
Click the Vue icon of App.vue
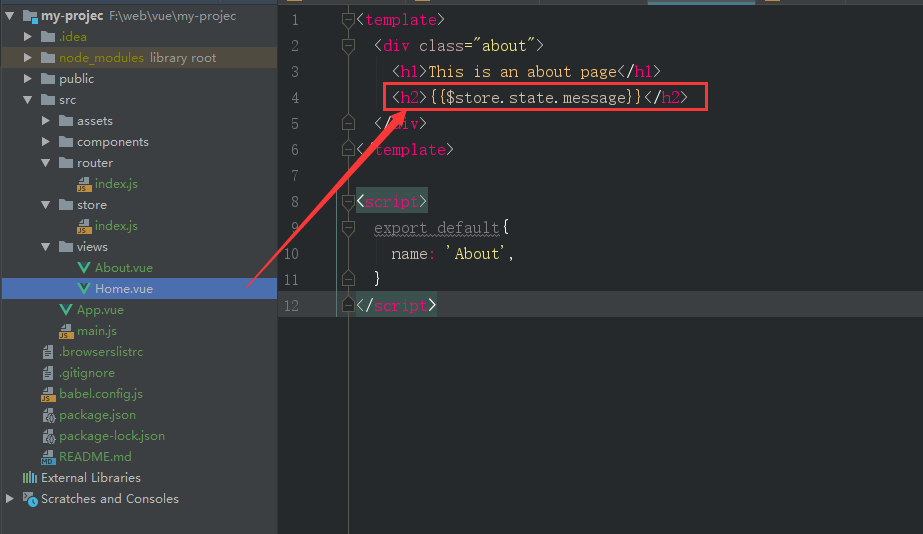coord(66,310)
